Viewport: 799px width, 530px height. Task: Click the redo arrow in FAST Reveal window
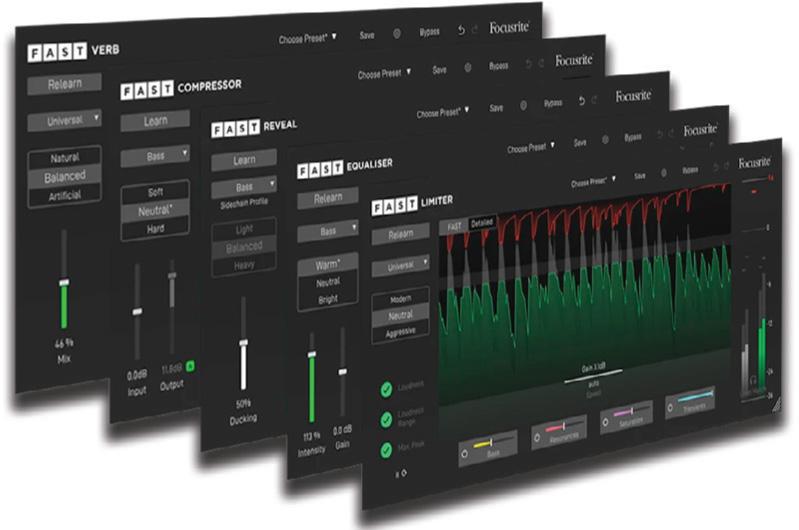point(595,100)
